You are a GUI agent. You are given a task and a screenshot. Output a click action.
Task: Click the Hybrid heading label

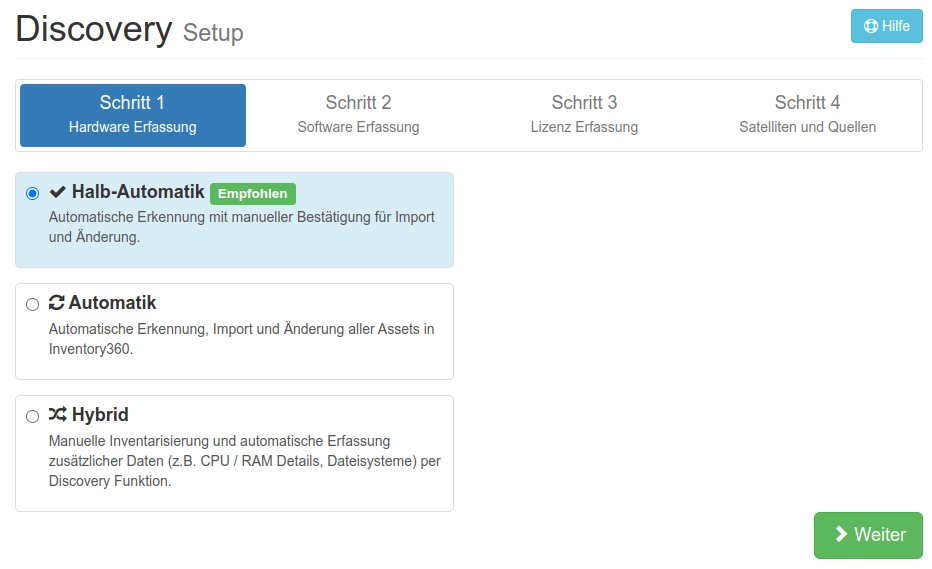(100, 415)
